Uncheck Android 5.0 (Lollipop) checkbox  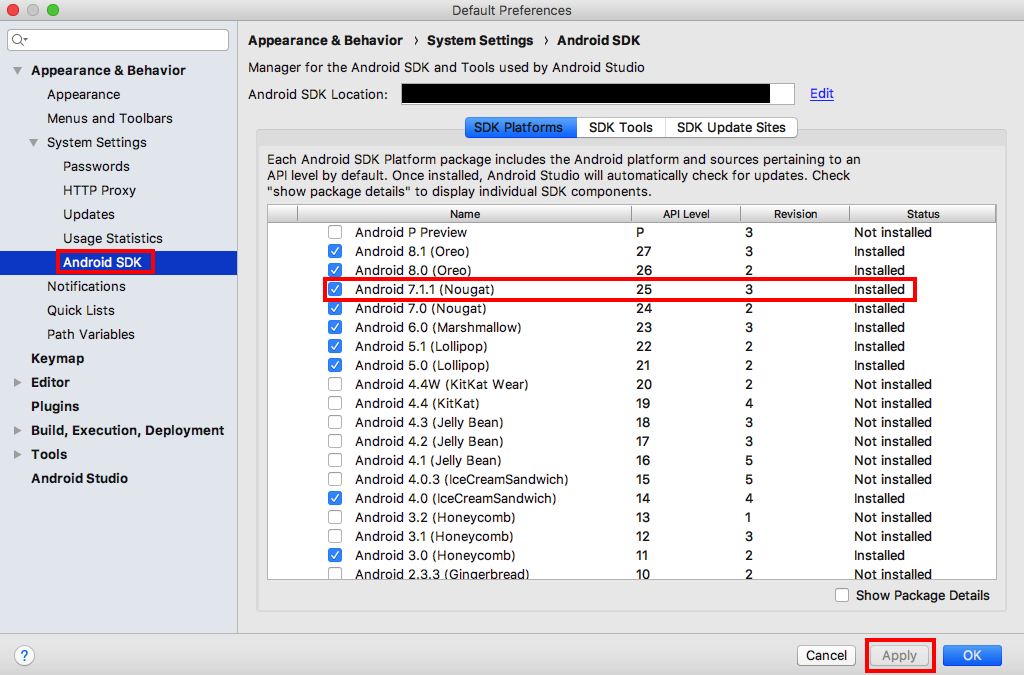[335, 365]
